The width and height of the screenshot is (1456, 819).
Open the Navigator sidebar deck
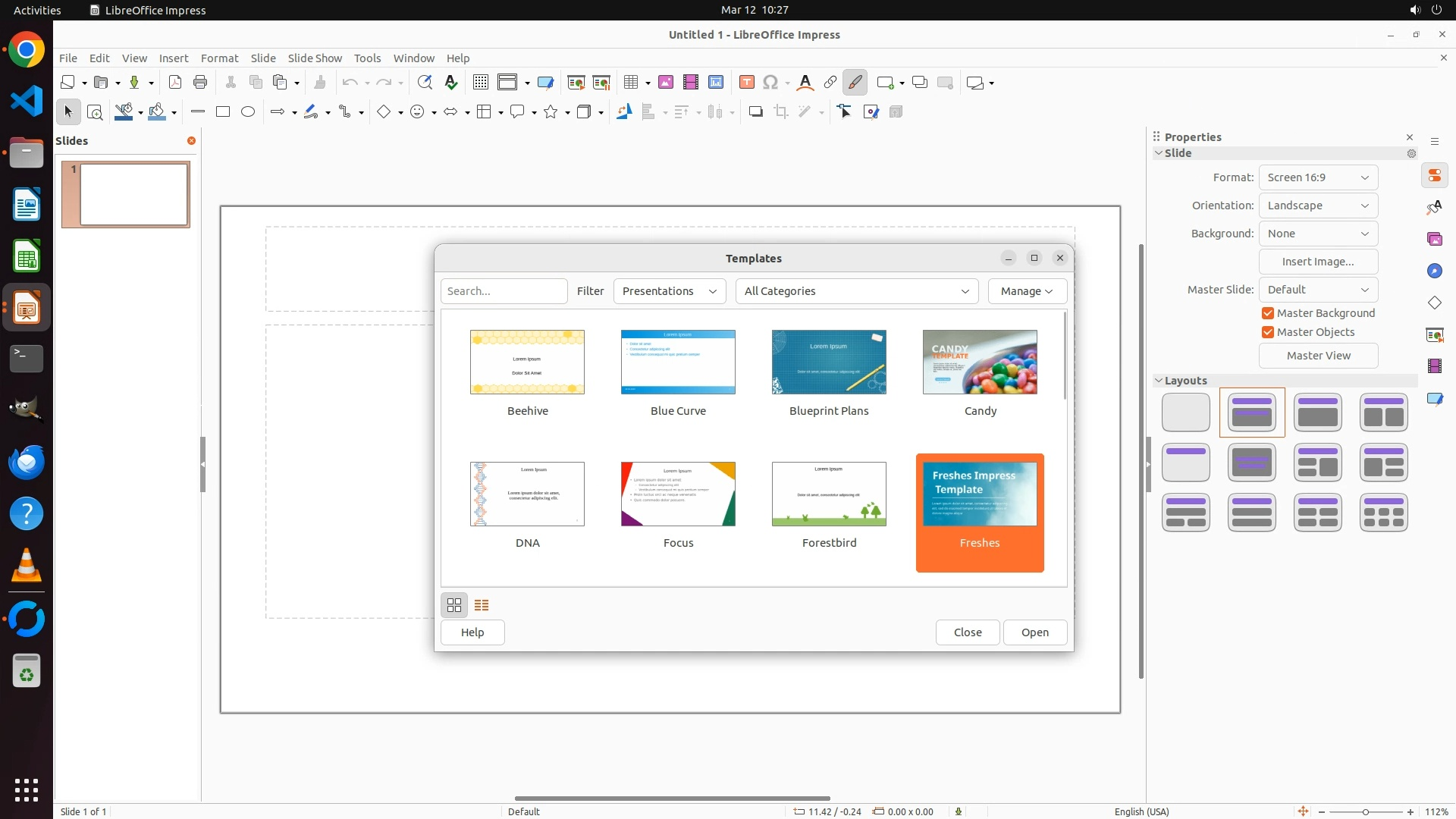click(x=1435, y=271)
